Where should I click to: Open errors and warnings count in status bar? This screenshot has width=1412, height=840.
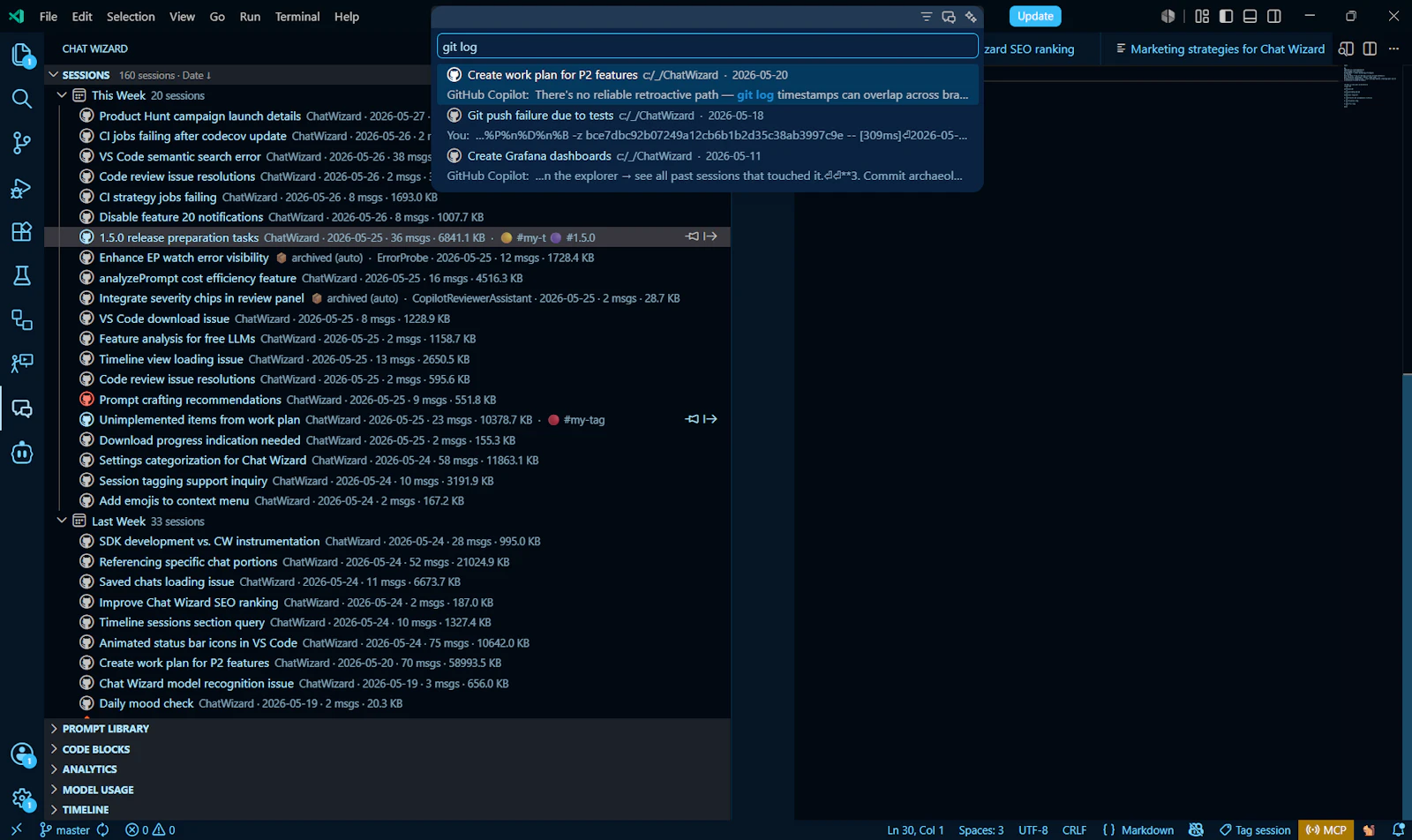tap(150, 830)
